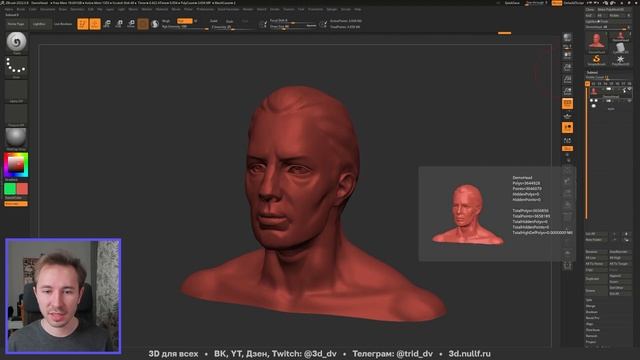Adjust the Rgb Intensity slider
The width and height of the screenshot is (640, 360).
click(185, 27)
